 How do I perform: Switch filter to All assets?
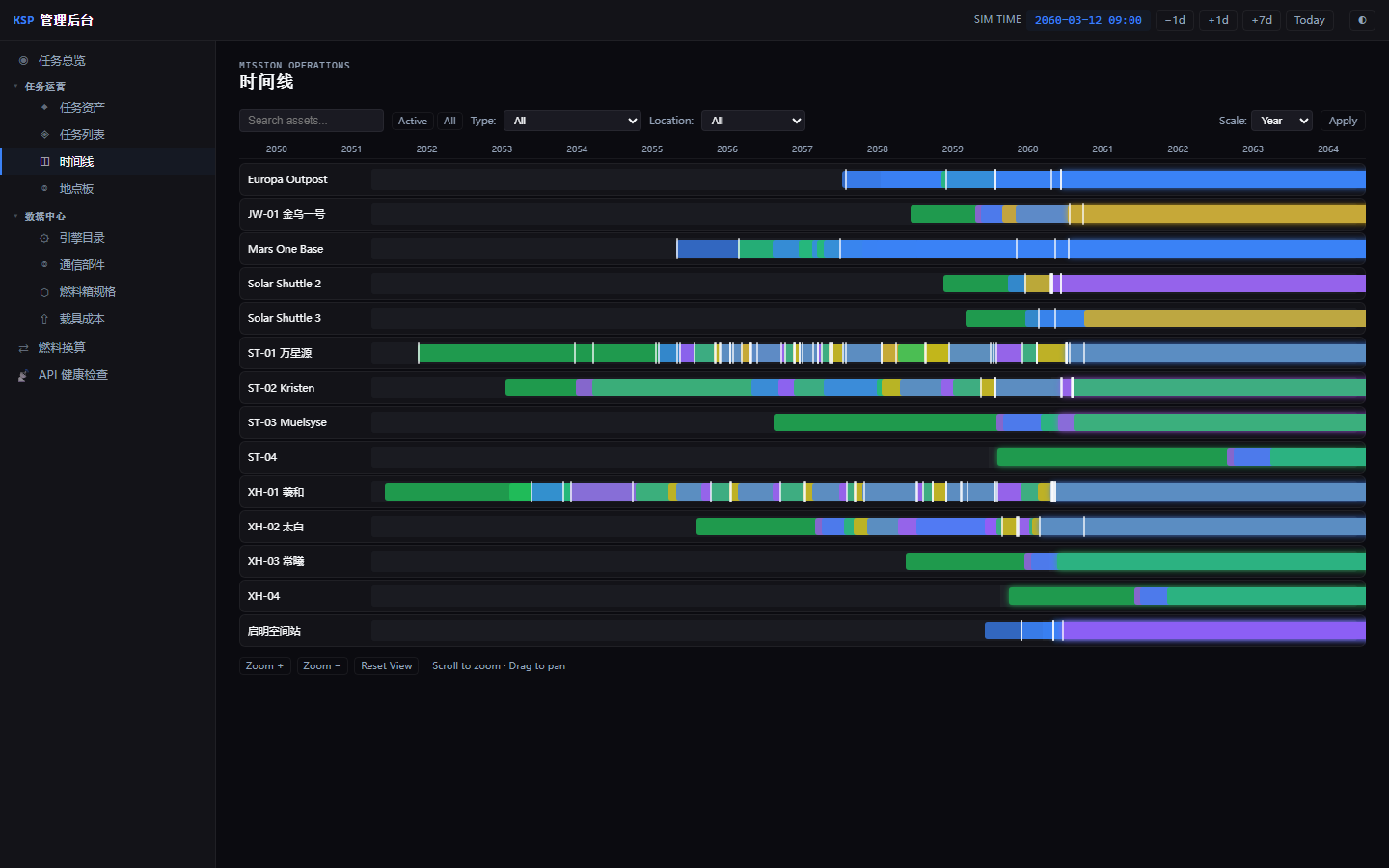(x=449, y=121)
